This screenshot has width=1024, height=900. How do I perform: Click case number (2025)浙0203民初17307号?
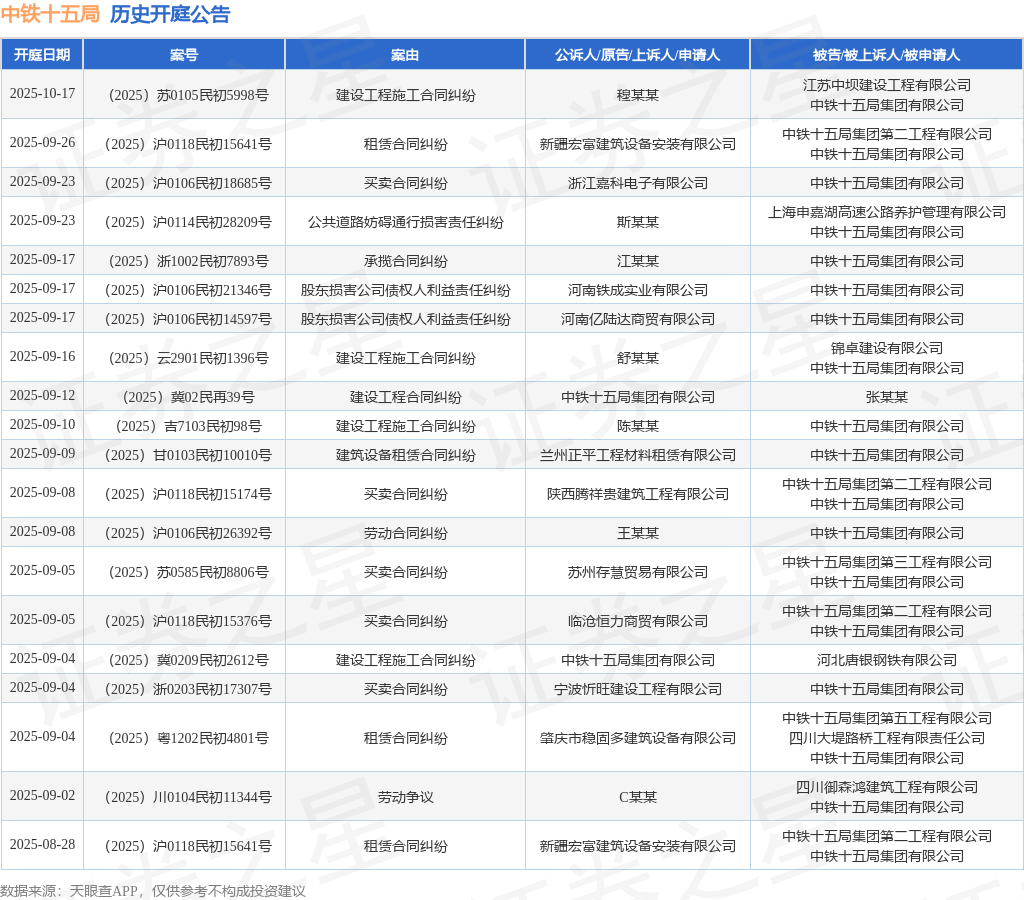coord(188,689)
